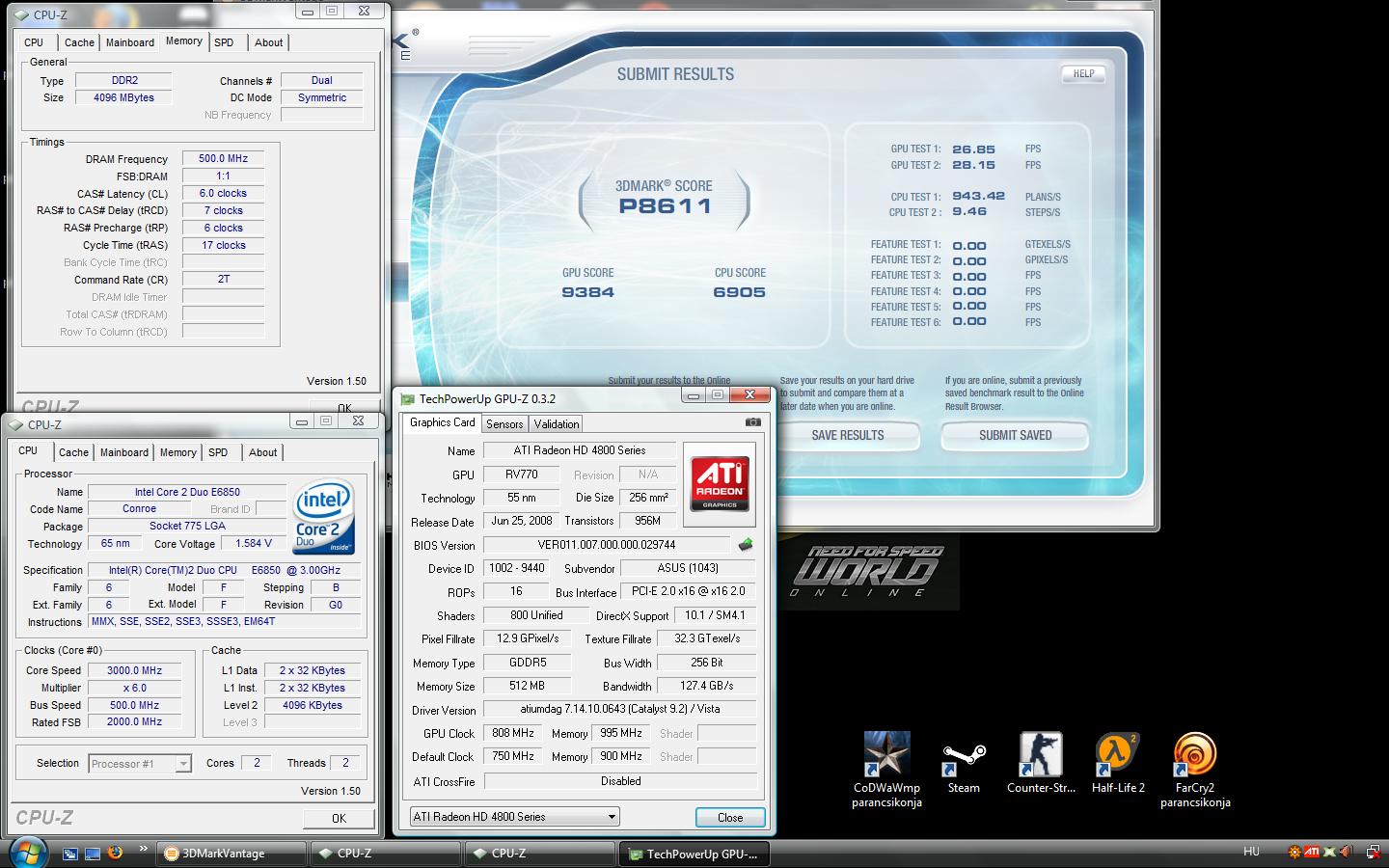Click the BIOS Version field in GPU-Z
This screenshot has width=1389, height=868.
(x=607, y=545)
